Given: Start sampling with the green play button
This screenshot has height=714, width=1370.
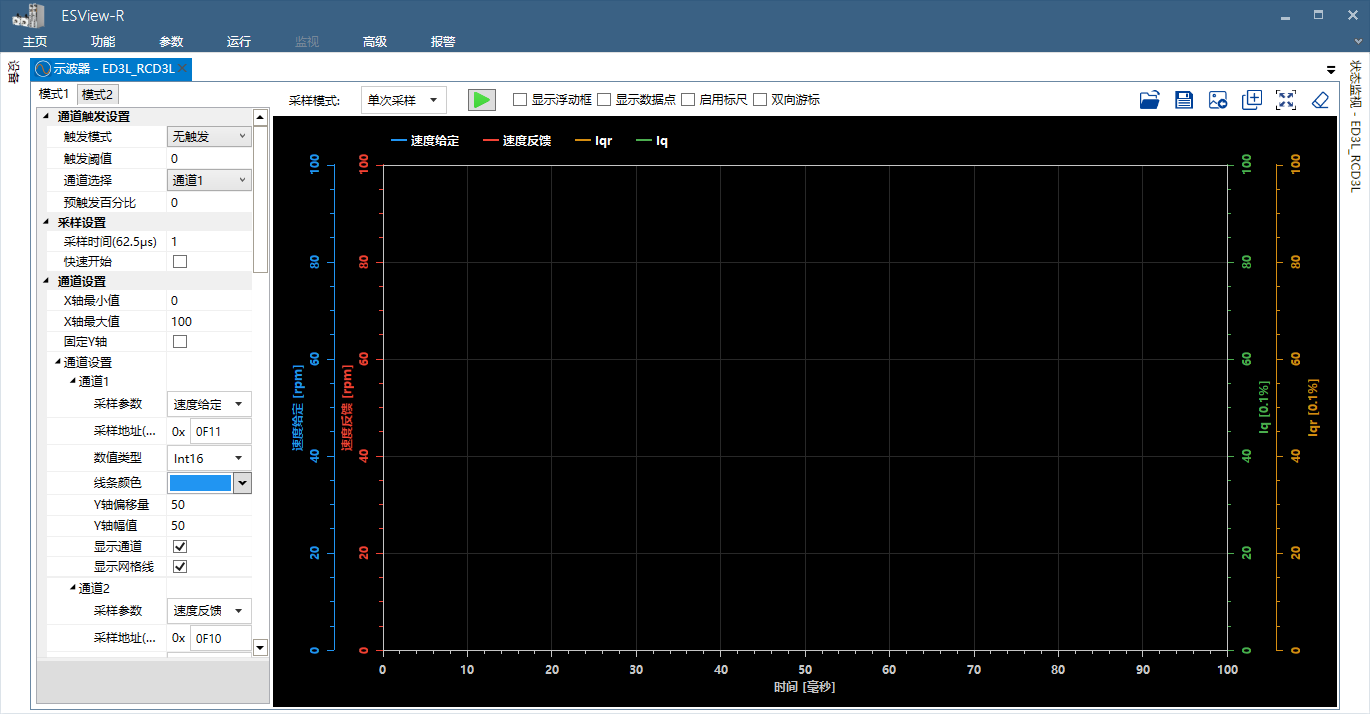Looking at the screenshot, I should tap(482, 100).
